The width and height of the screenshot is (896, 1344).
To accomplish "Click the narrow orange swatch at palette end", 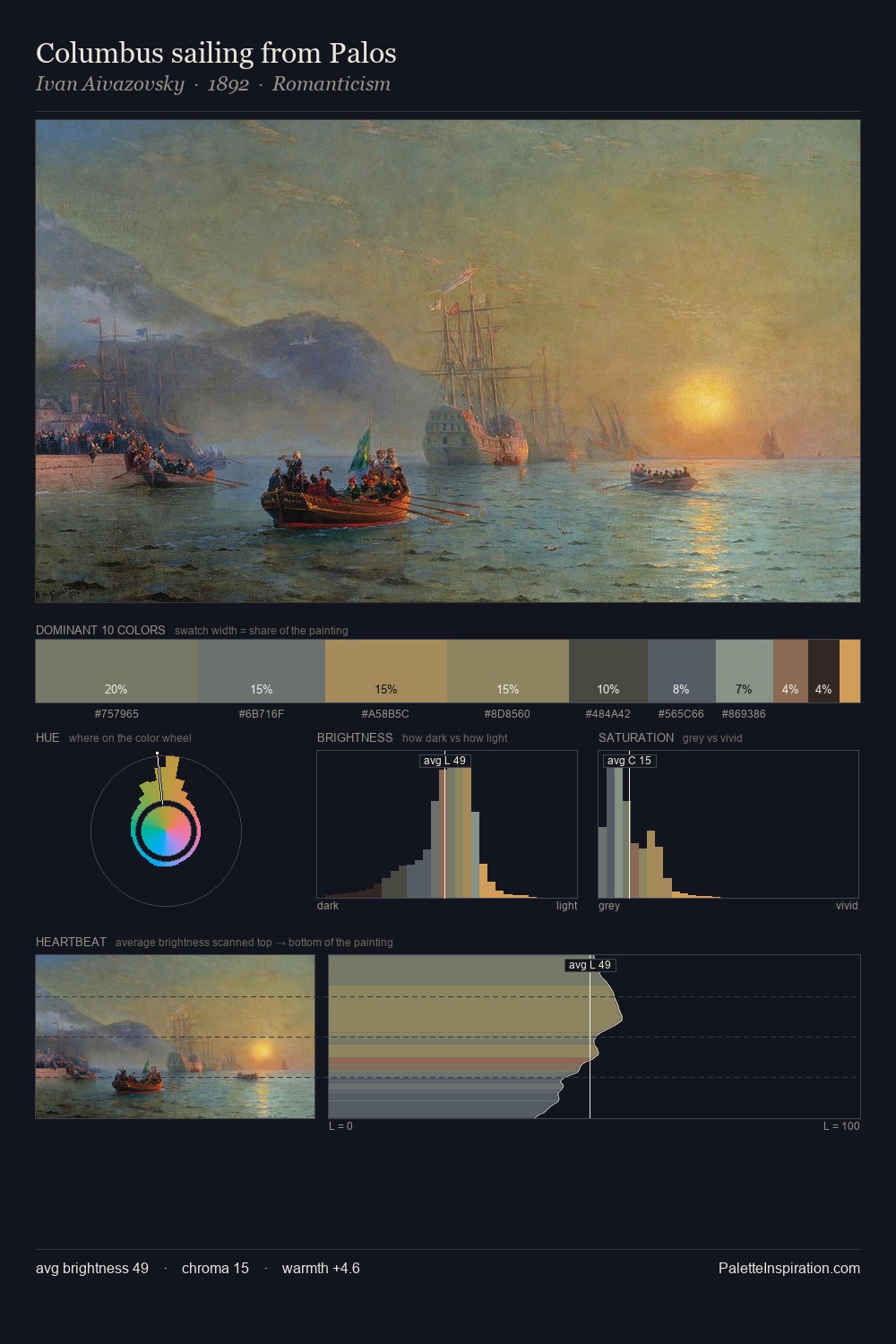I will pos(849,671).
